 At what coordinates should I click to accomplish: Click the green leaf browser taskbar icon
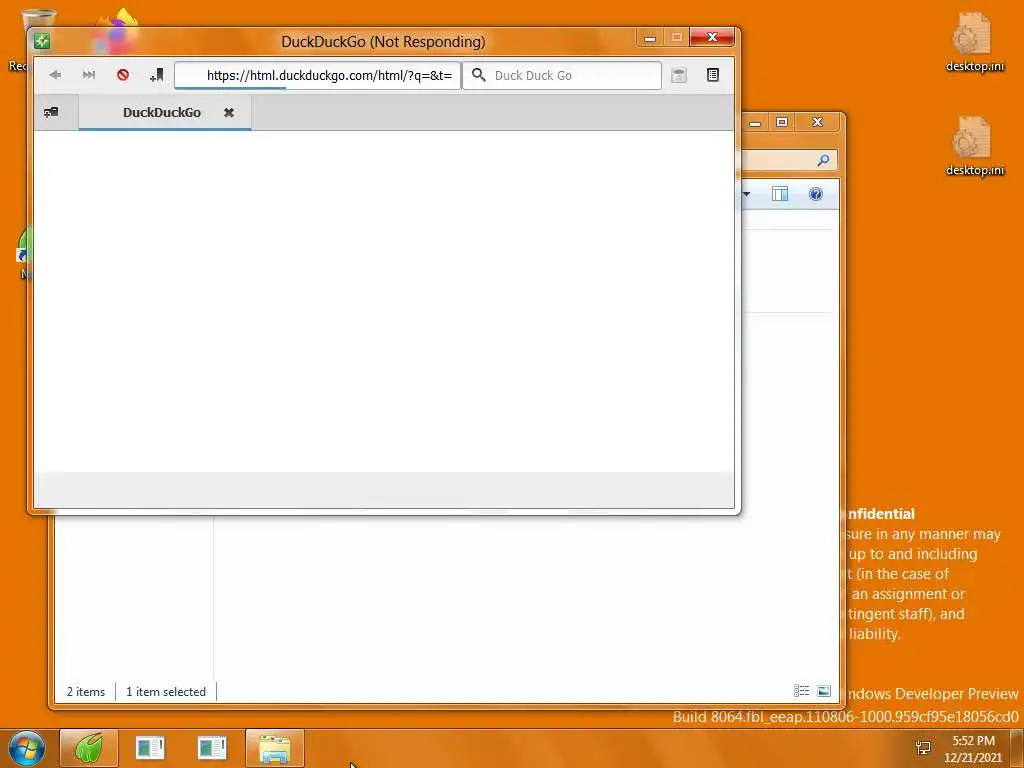(89, 748)
